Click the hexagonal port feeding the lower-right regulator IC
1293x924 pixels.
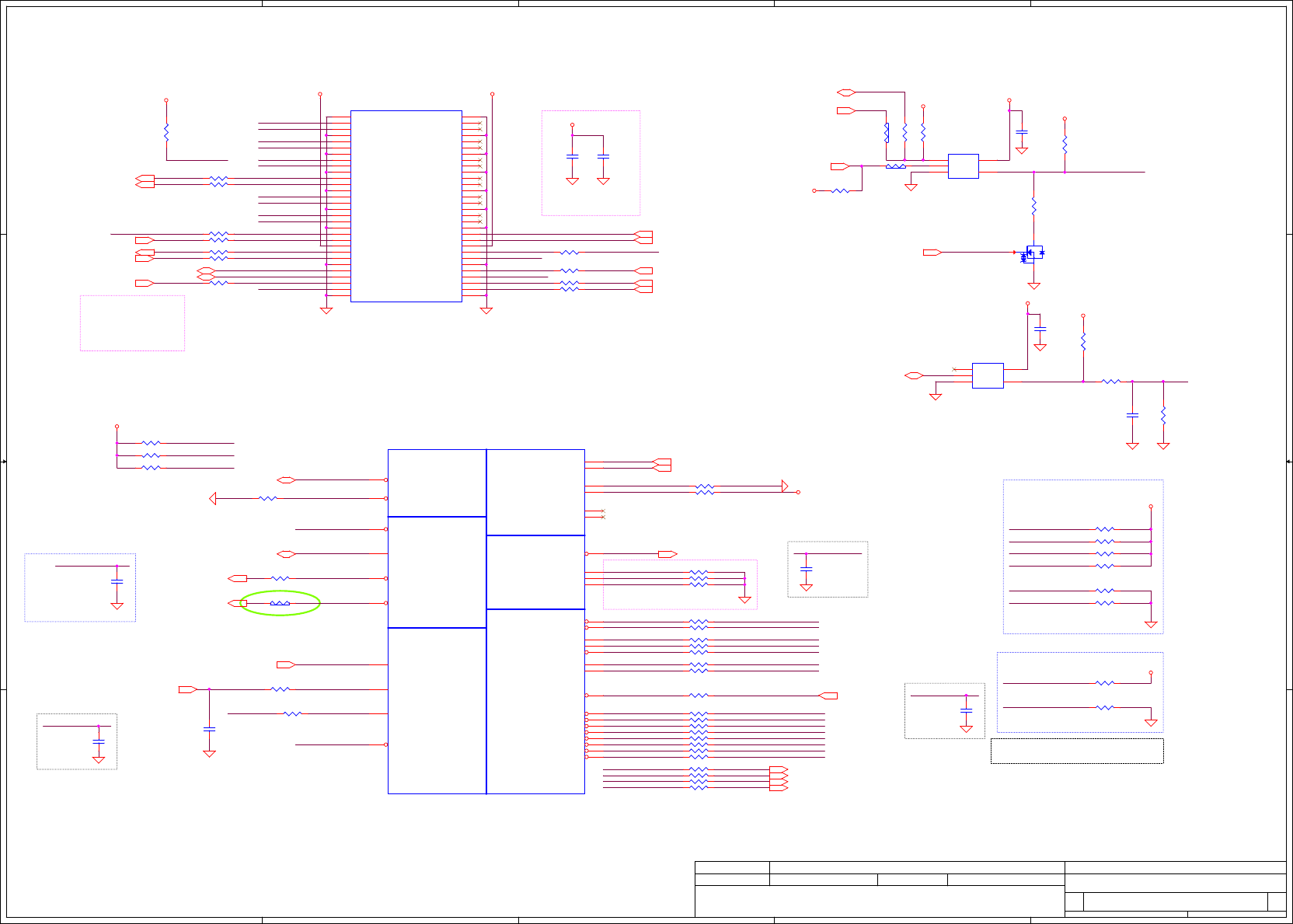914,375
